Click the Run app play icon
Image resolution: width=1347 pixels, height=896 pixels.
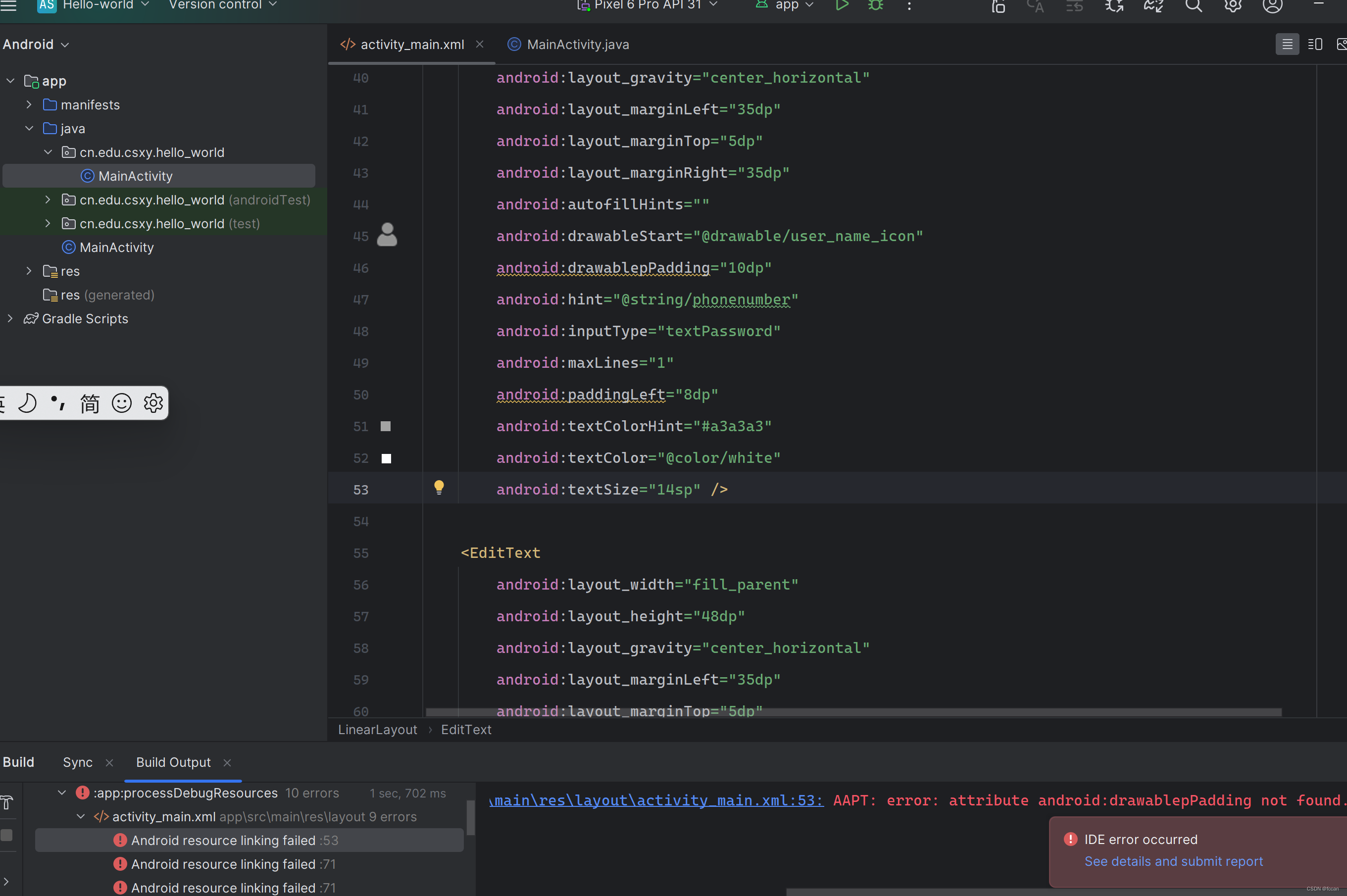tap(841, 5)
